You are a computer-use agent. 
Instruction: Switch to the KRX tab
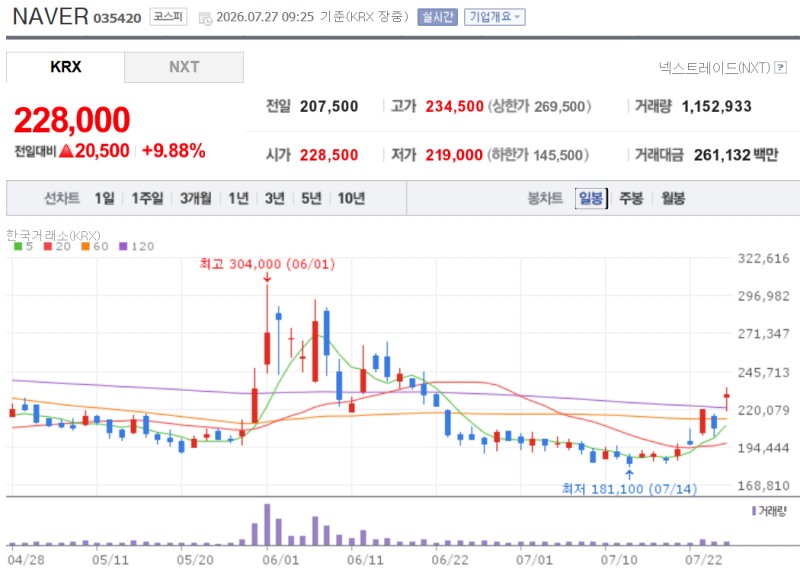65,67
